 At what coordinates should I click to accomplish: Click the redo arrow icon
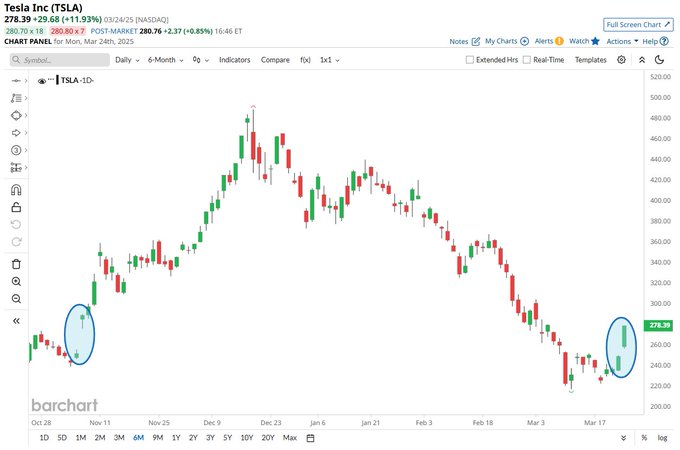click(x=16, y=242)
